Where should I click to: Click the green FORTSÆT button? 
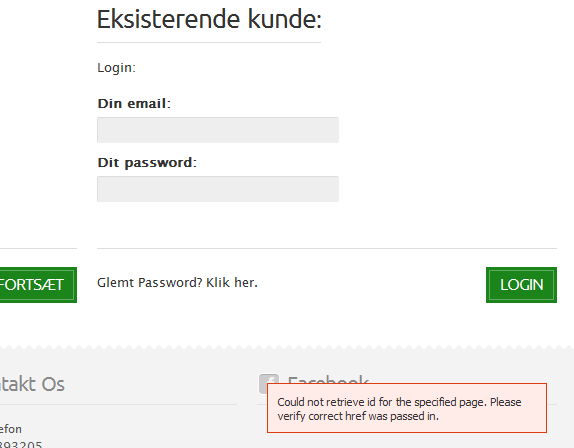(x=38, y=285)
